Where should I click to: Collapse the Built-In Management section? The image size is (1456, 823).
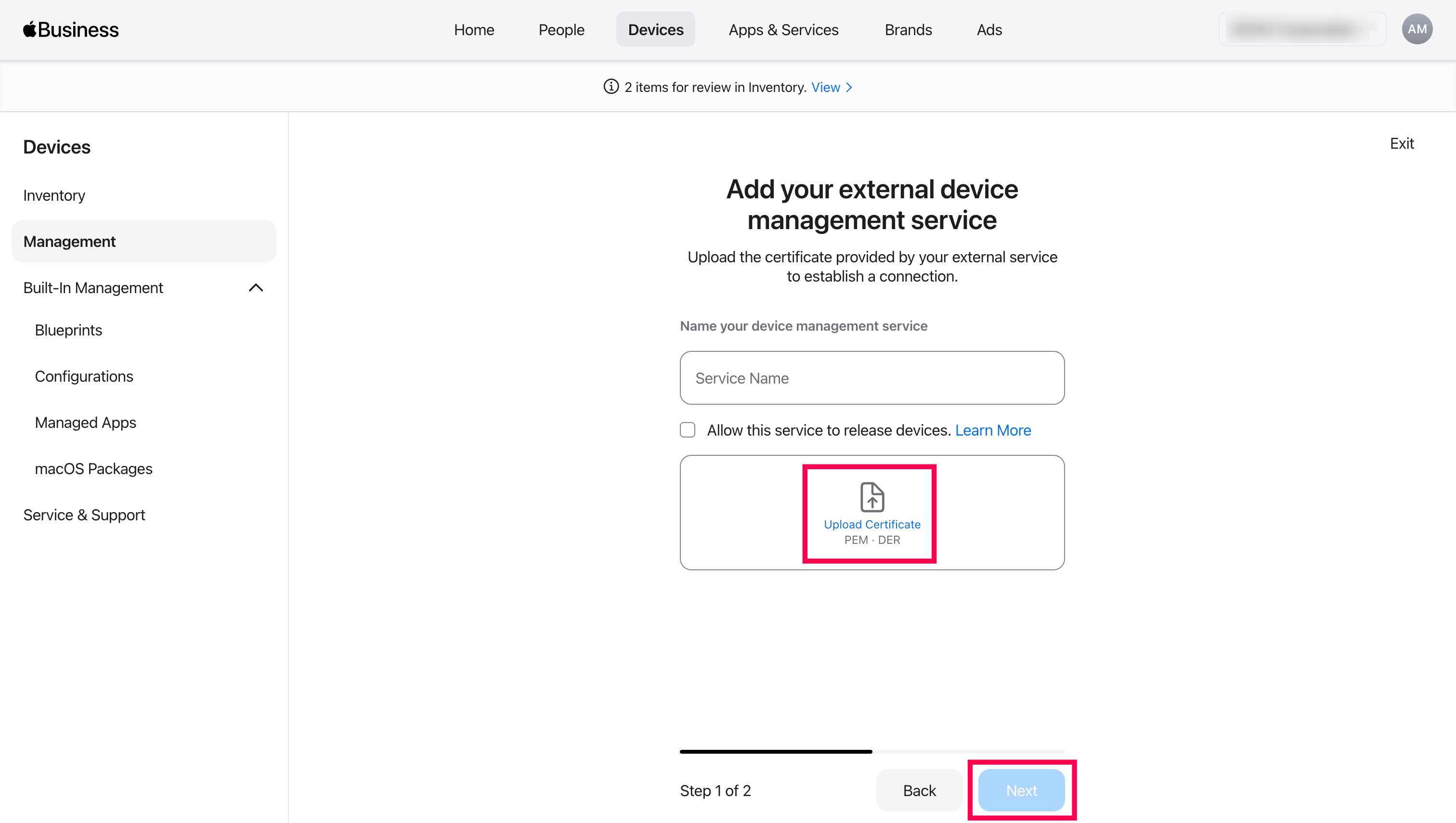pos(256,288)
